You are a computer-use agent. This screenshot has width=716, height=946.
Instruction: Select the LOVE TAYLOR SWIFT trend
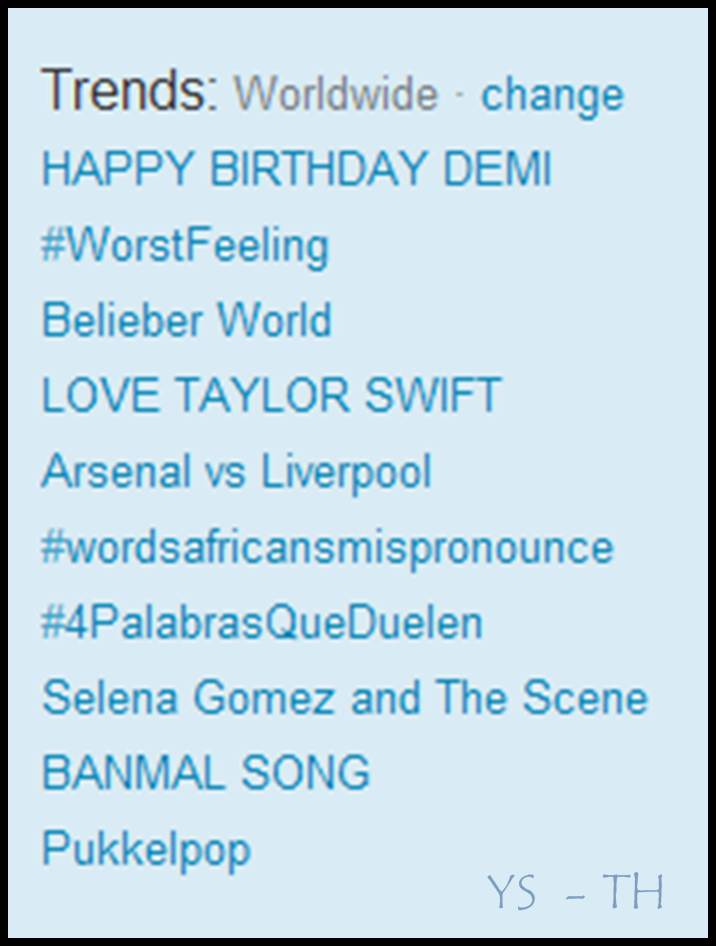point(271,396)
